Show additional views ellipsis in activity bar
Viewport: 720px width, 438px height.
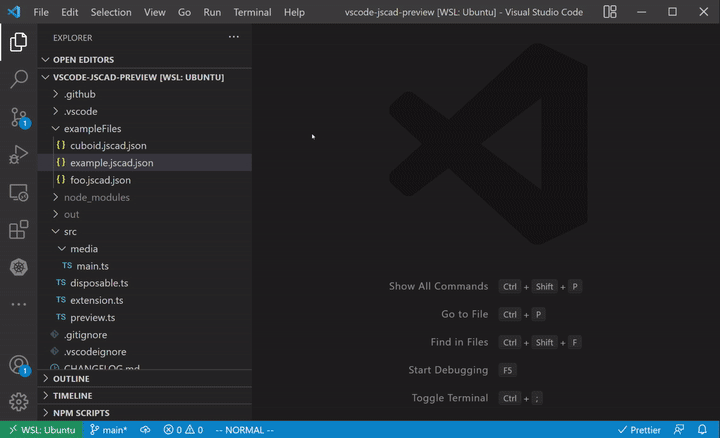pyautogui.click(x=18, y=304)
